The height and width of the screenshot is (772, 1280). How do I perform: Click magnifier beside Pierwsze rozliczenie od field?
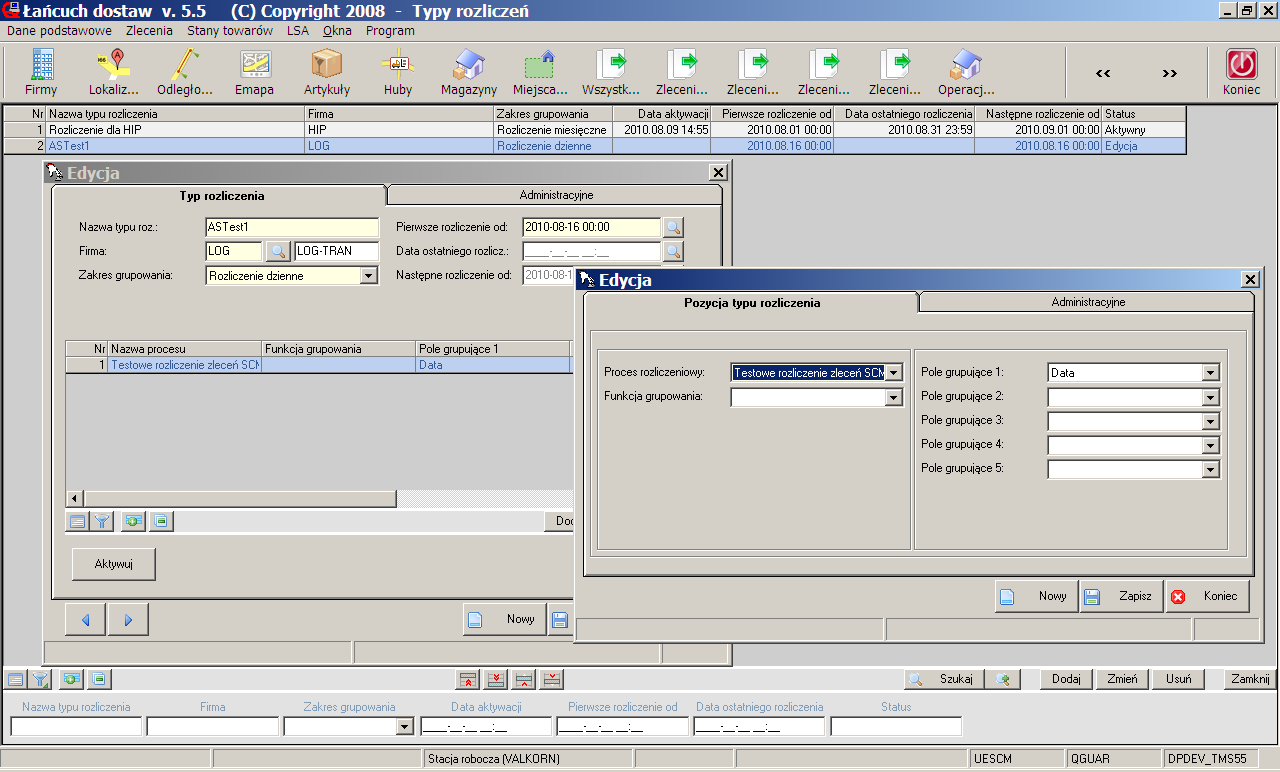click(x=673, y=227)
